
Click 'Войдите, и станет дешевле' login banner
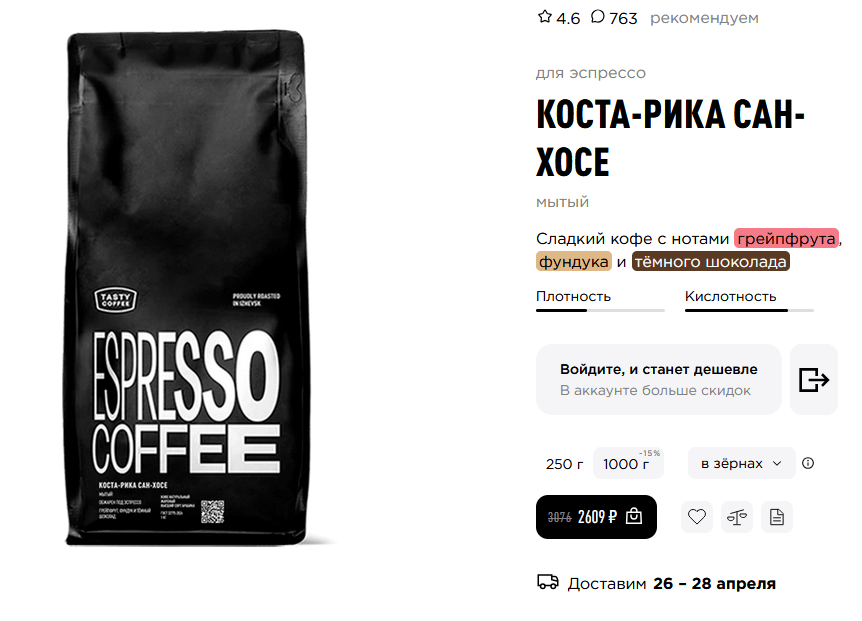pos(659,380)
